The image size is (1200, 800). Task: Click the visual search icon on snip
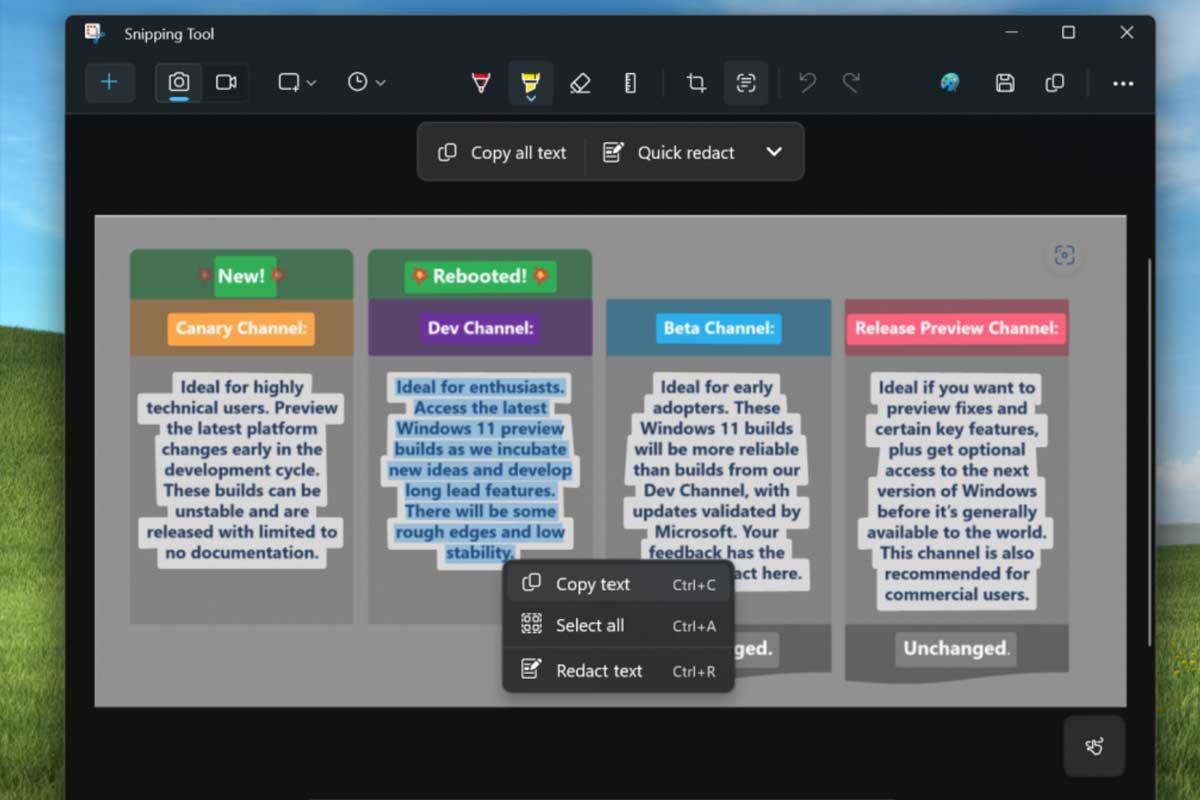point(1064,256)
